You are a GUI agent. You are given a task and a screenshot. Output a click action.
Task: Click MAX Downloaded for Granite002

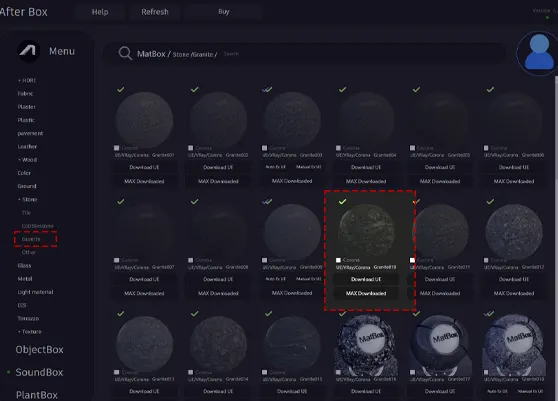point(219,181)
